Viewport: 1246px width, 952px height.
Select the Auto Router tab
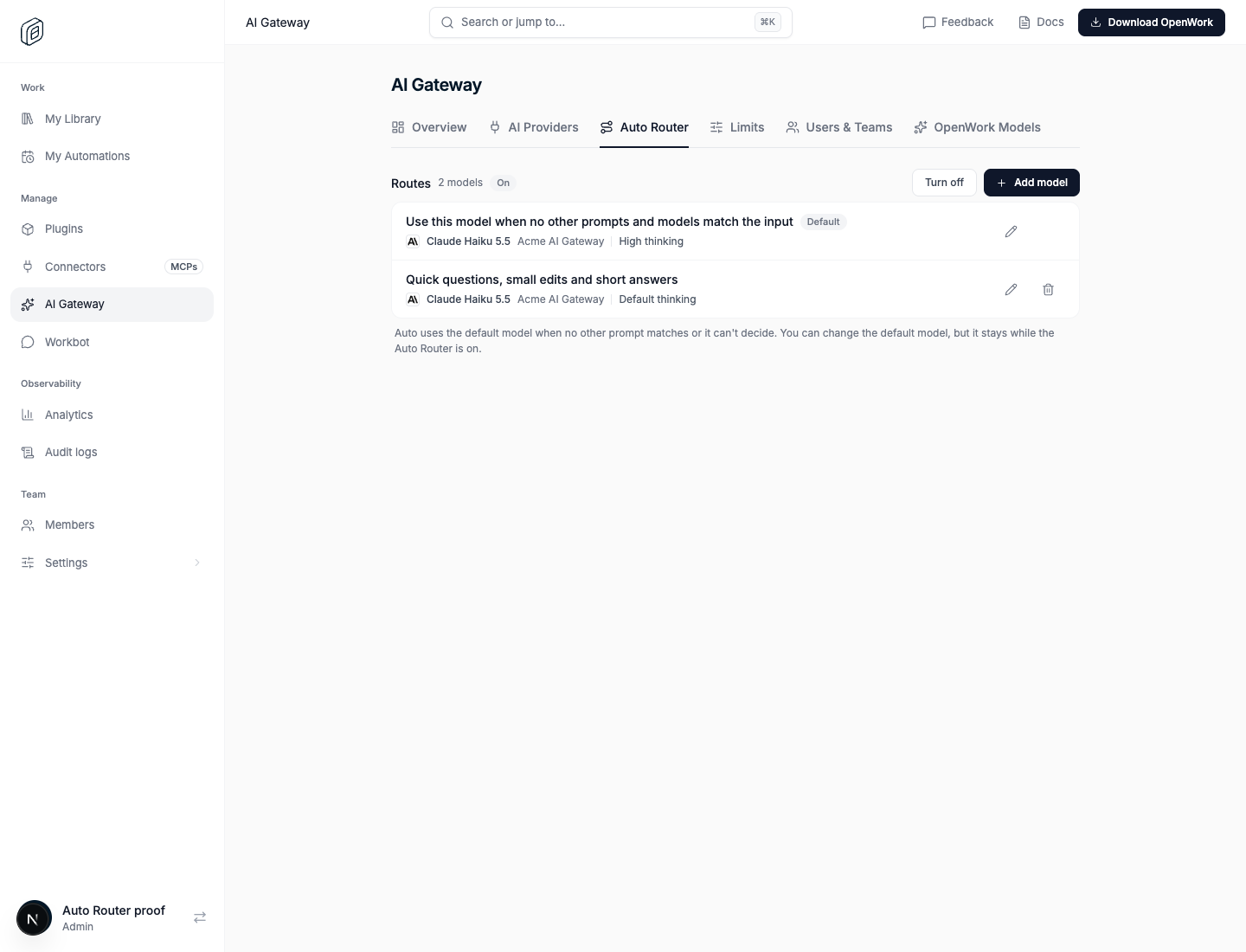coord(644,127)
